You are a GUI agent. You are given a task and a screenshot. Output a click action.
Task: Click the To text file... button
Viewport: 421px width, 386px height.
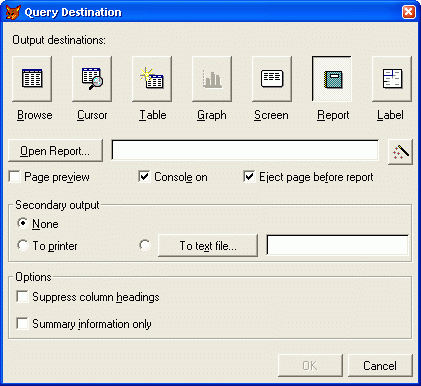(208, 246)
